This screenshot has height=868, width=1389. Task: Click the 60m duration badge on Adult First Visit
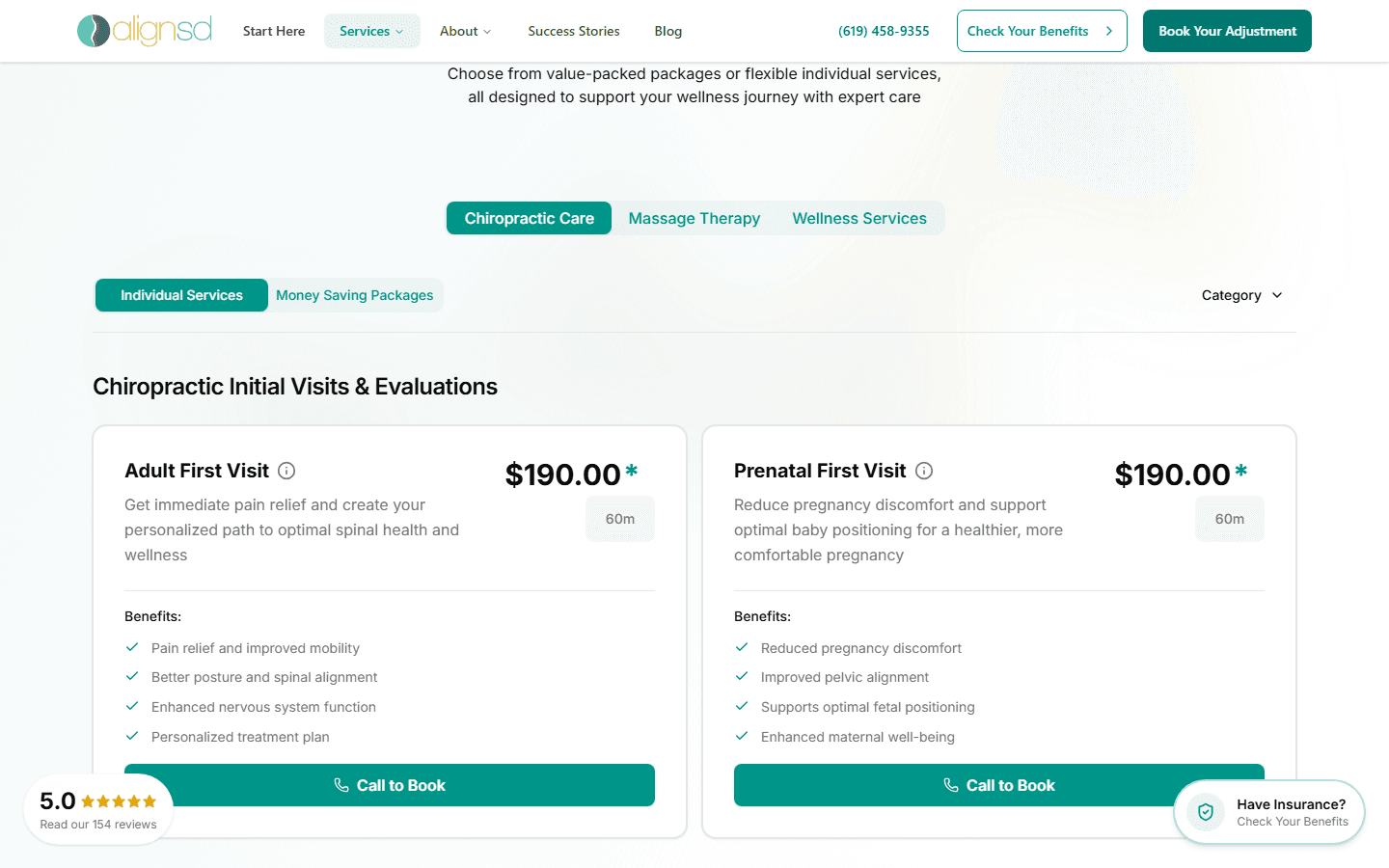click(x=620, y=518)
